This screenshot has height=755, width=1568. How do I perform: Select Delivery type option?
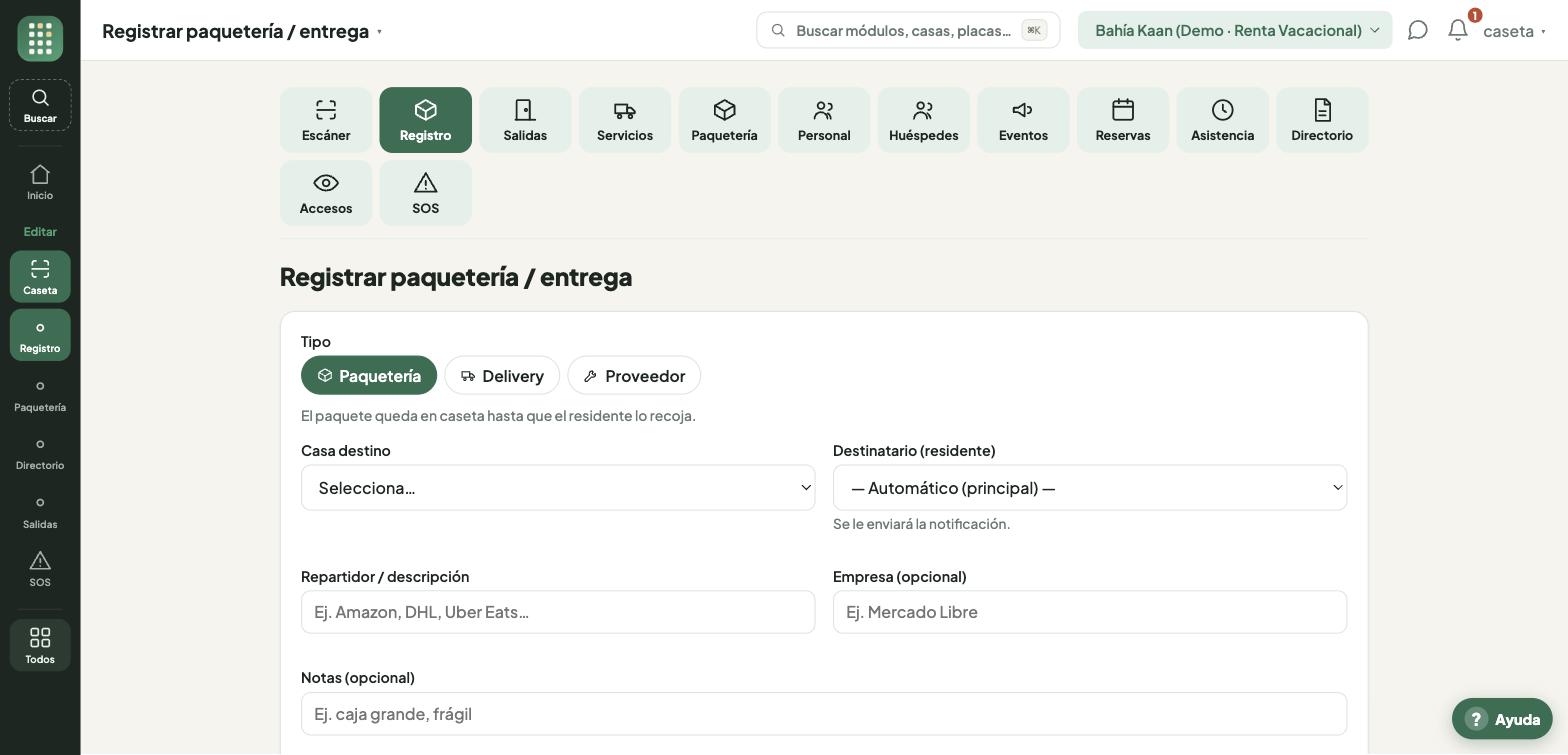pos(502,375)
